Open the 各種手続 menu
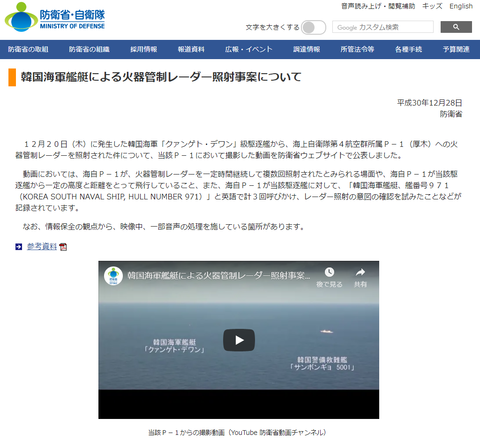The image size is (480, 441). tap(408, 49)
